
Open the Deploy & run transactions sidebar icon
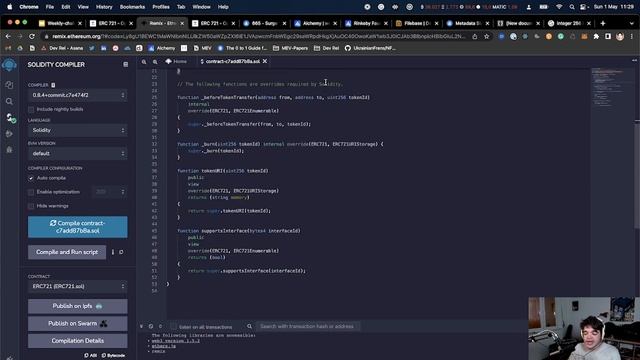point(9,134)
